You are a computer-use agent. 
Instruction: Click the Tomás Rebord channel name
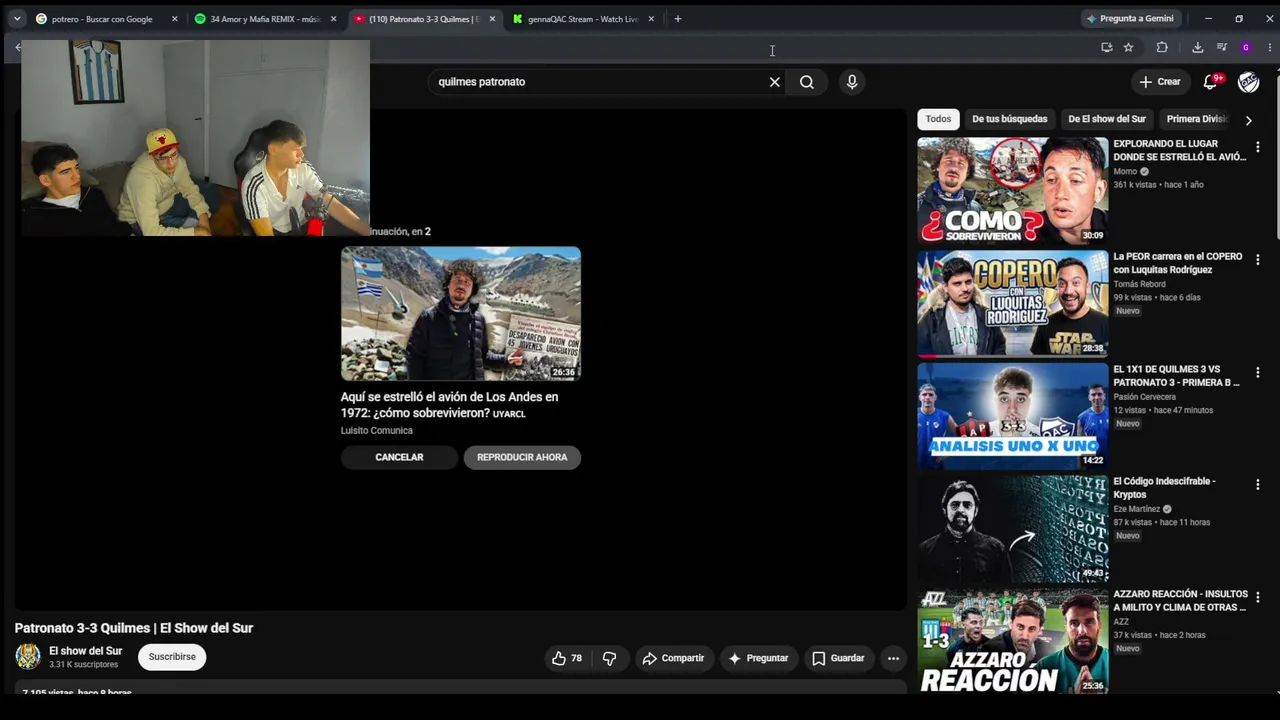point(1139,284)
